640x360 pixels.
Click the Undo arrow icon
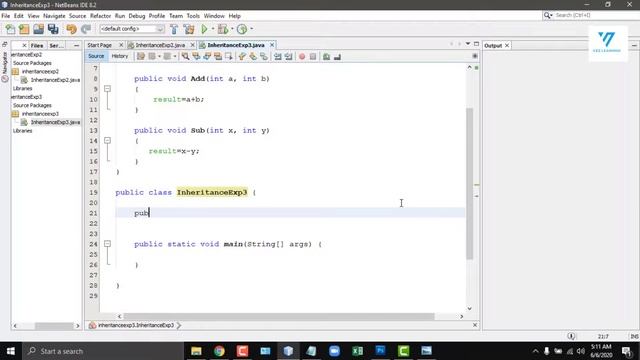[x=71, y=29]
